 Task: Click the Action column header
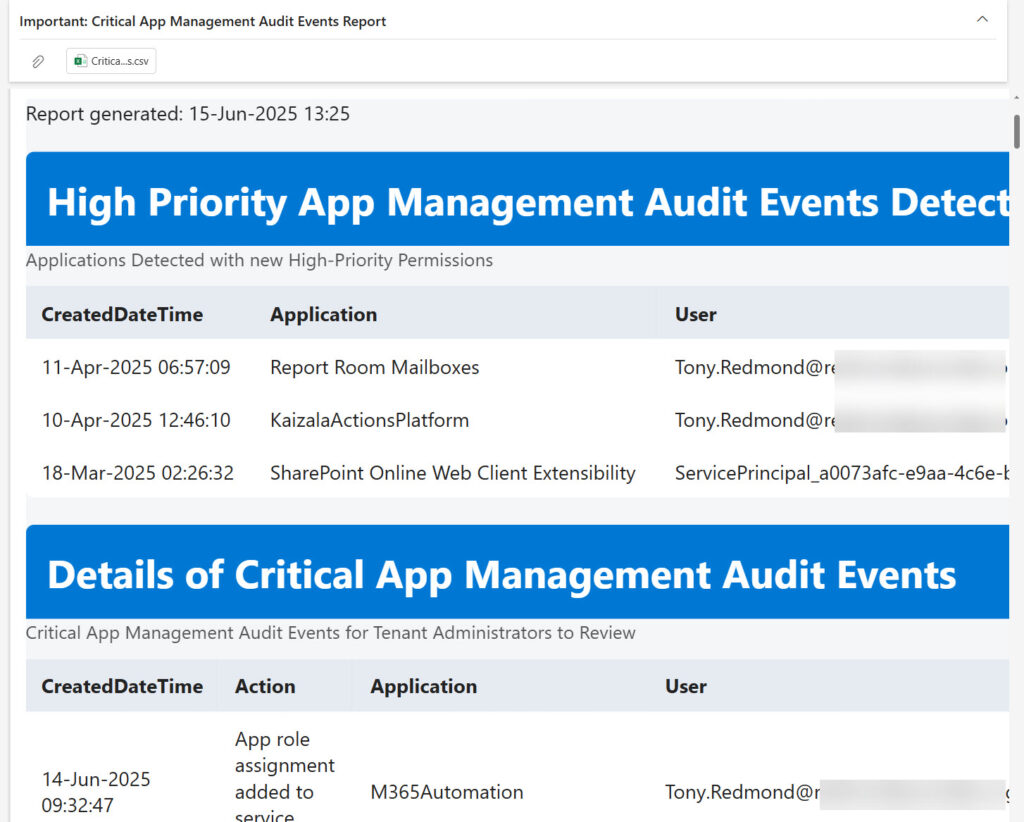(265, 686)
